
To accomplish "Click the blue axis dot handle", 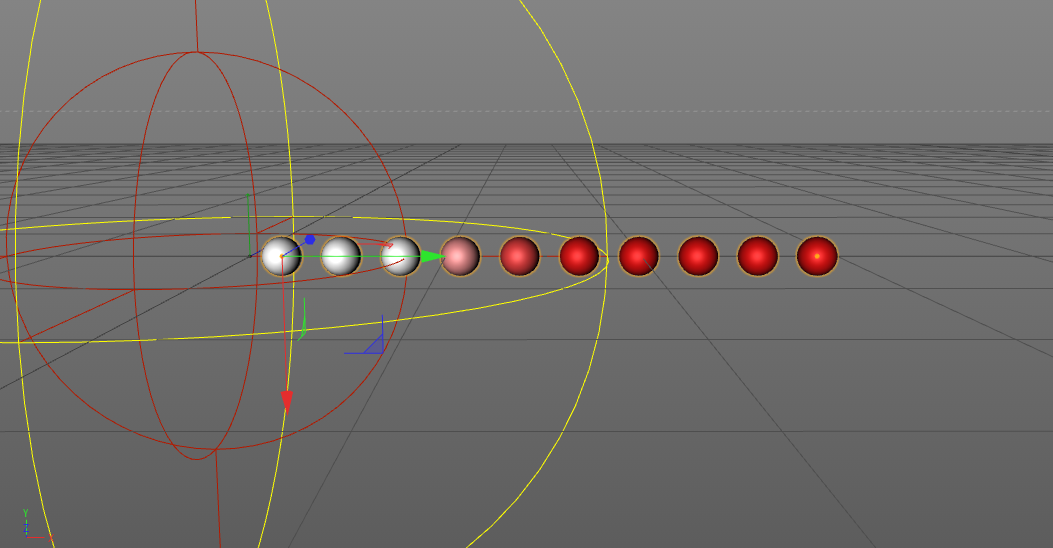I will coord(310,240).
